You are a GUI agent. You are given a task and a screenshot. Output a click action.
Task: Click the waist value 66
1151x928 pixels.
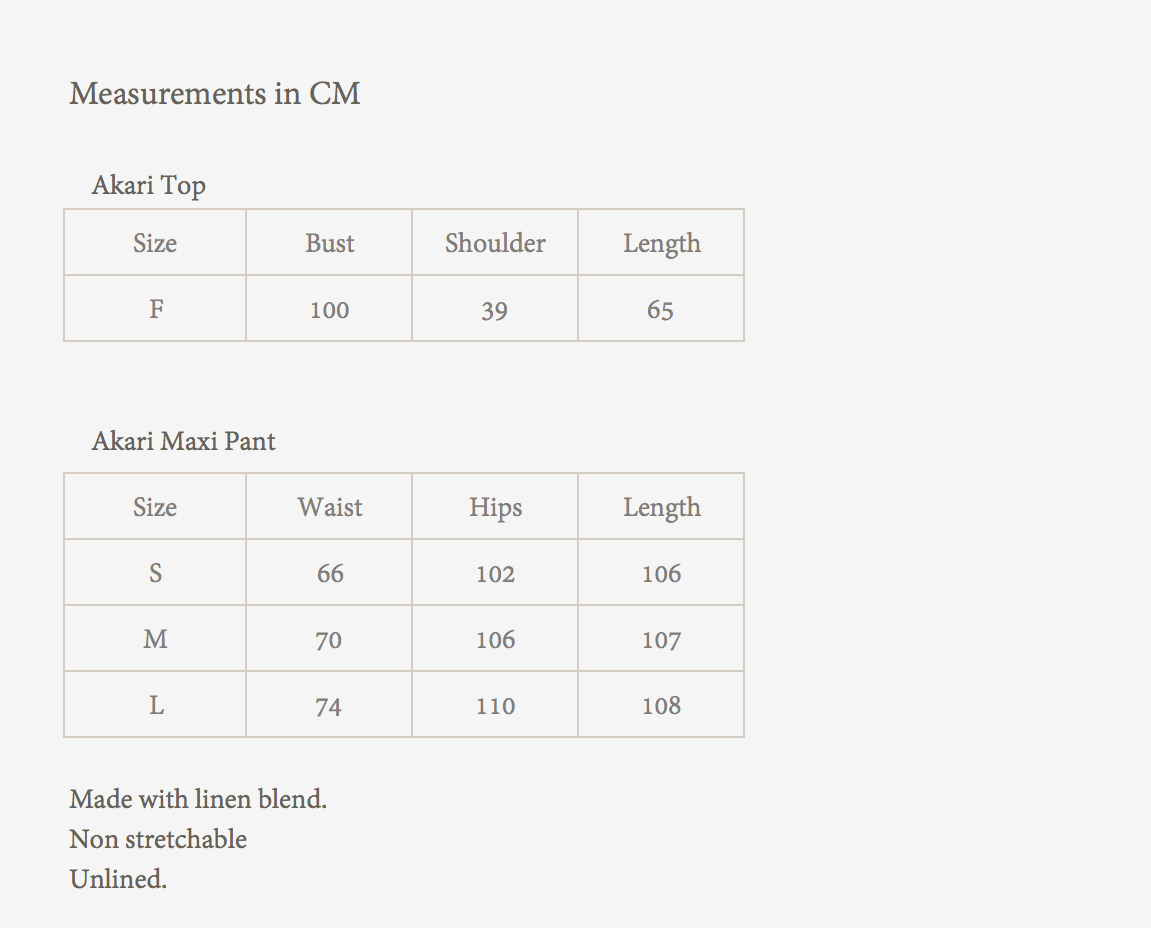(330, 574)
